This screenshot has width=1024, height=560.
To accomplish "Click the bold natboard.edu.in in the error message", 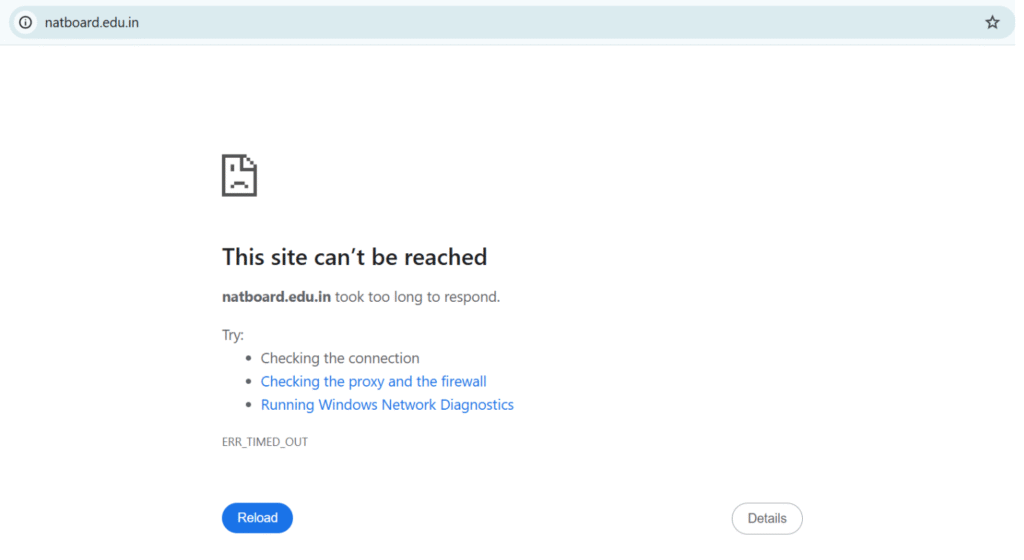I will click(276, 296).
